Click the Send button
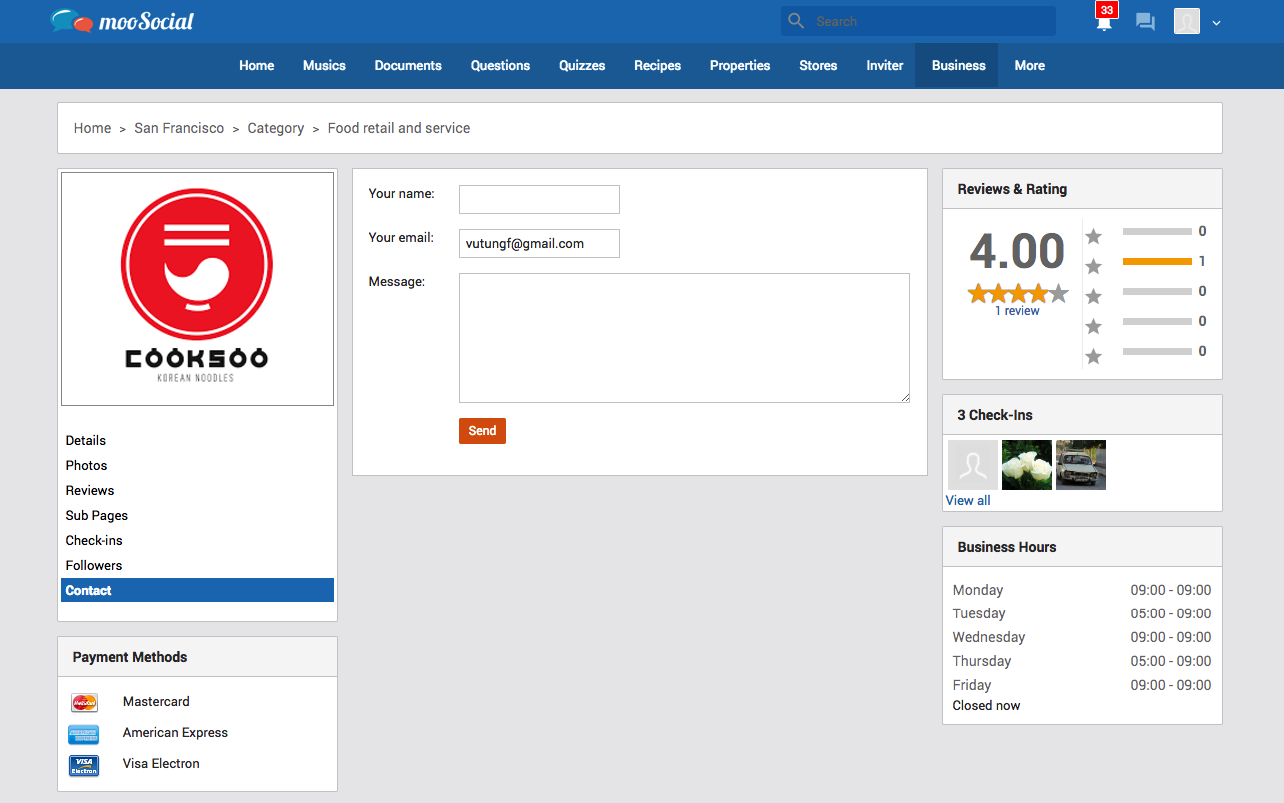The height and width of the screenshot is (803, 1284). tap(482, 431)
